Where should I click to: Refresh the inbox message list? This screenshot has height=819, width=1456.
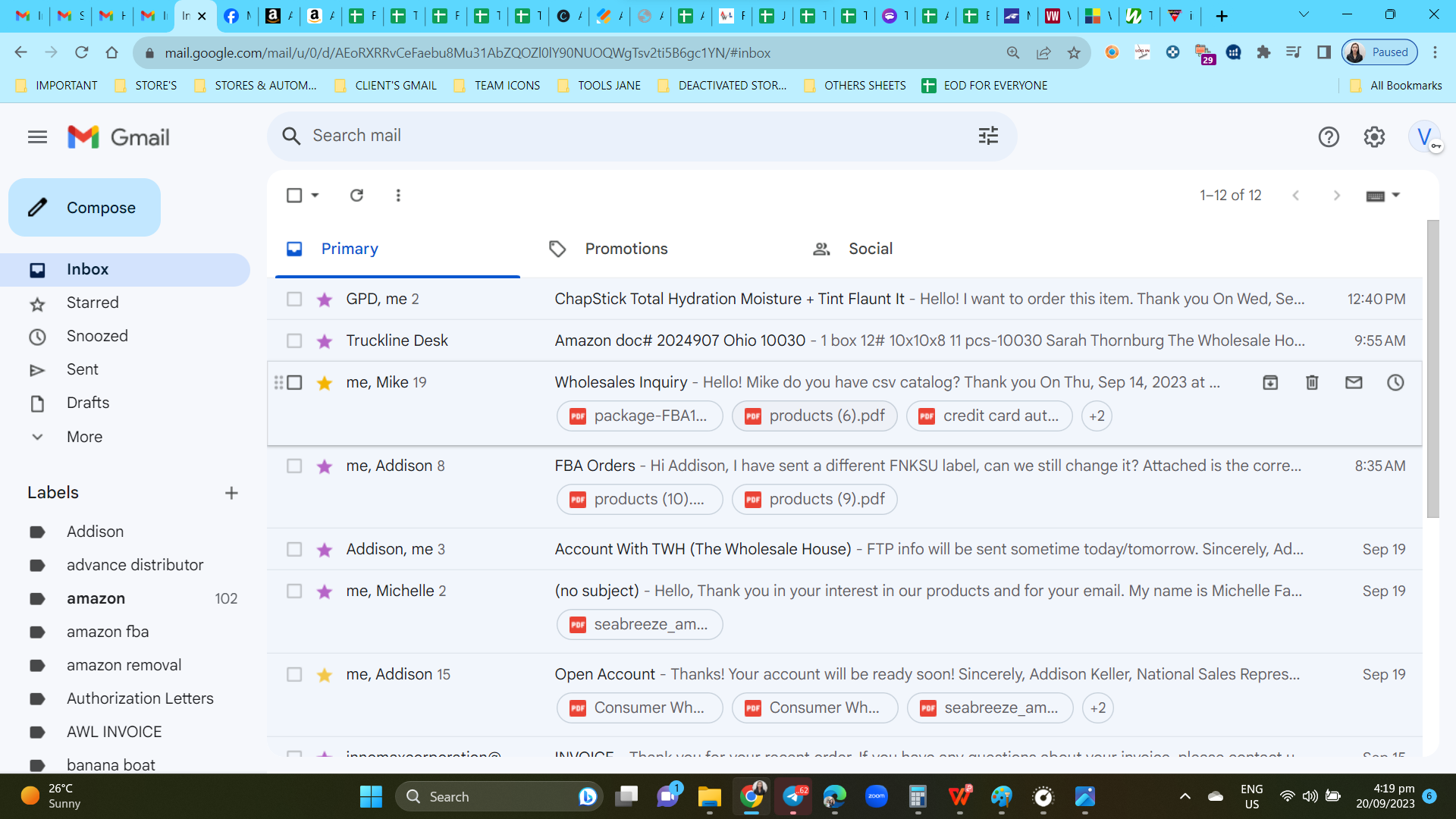356,195
